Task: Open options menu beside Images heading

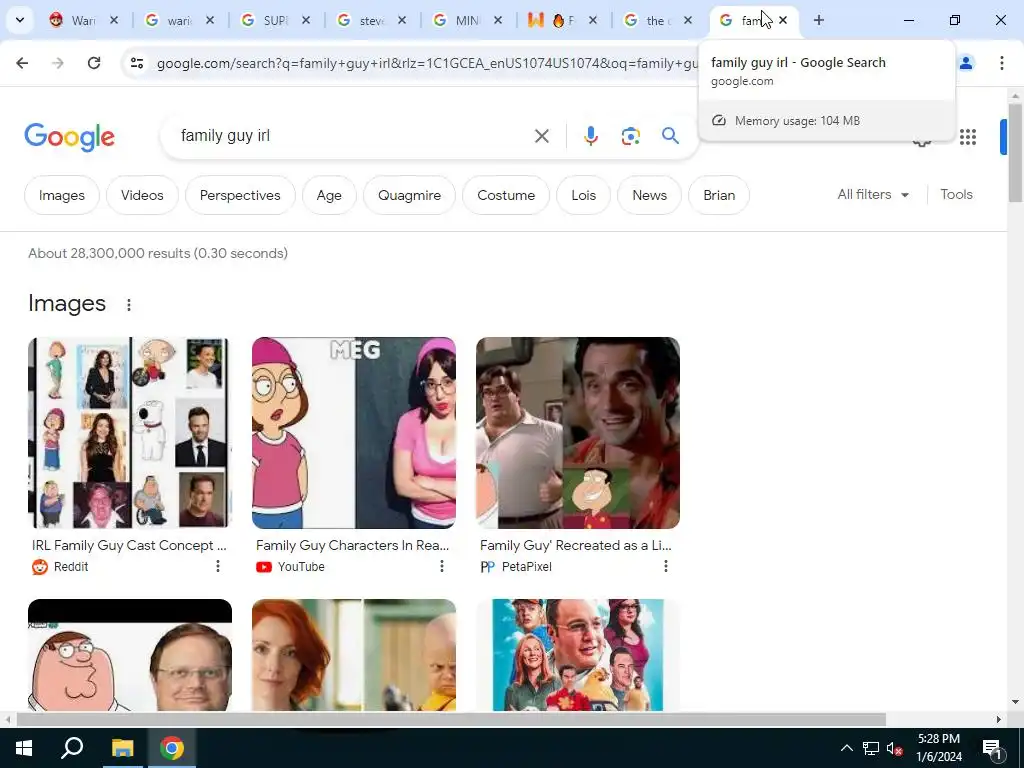Action: (x=129, y=305)
